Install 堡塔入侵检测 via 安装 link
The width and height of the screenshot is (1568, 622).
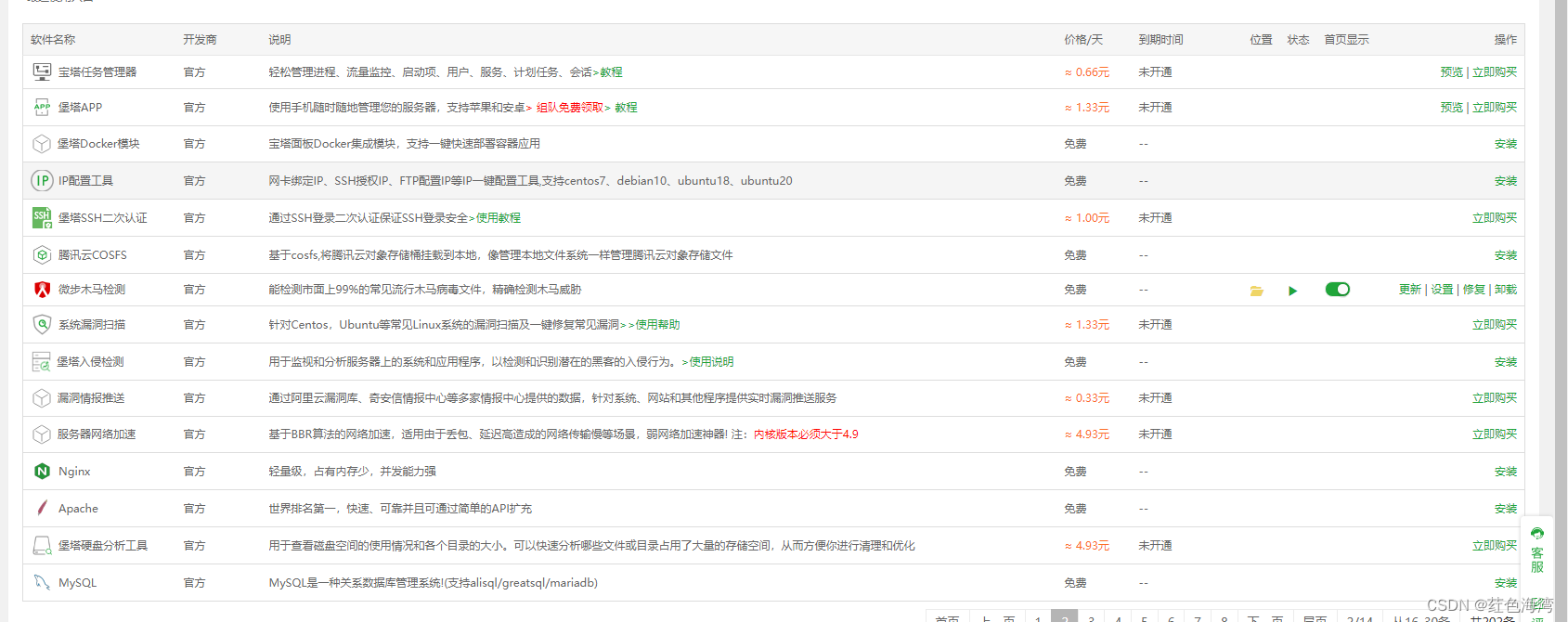pos(1506,362)
